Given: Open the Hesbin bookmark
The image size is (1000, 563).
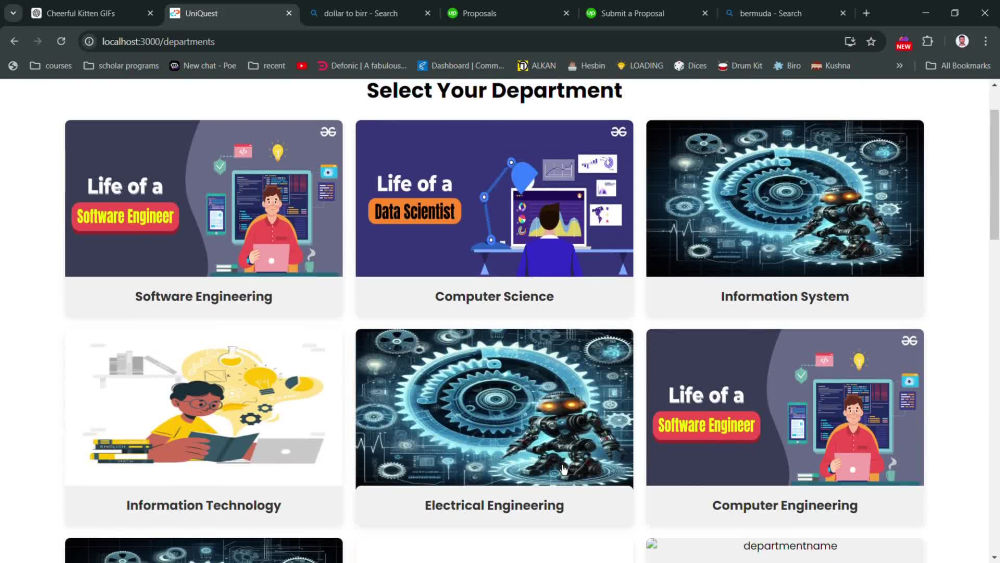Looking at the screenshot, I should [x=586, y=66].
